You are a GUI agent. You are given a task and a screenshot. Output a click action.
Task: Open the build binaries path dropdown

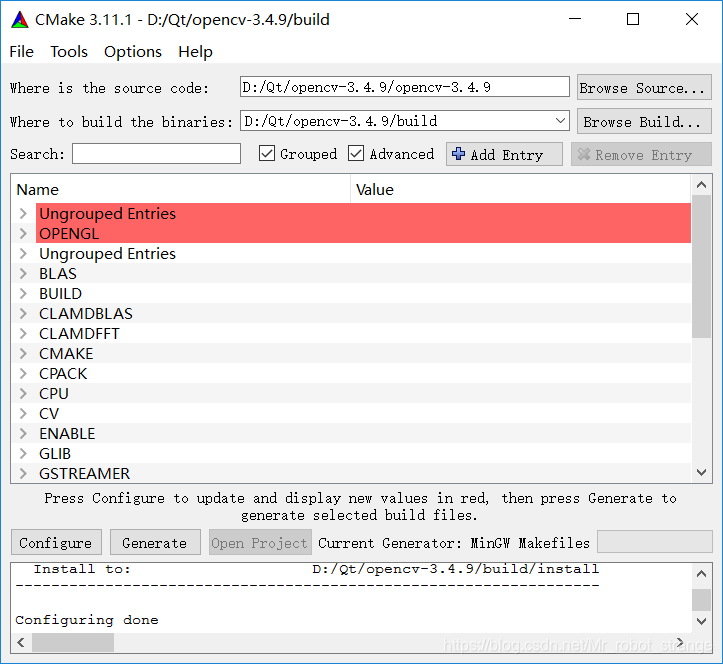point(560,121)
